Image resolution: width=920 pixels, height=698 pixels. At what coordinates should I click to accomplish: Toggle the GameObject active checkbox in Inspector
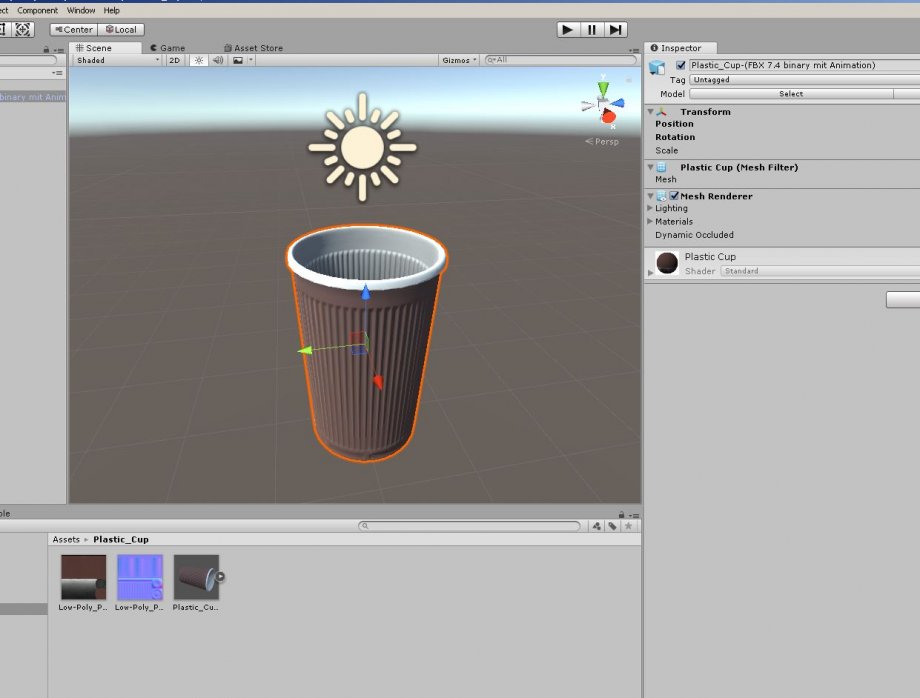point(681,64)
